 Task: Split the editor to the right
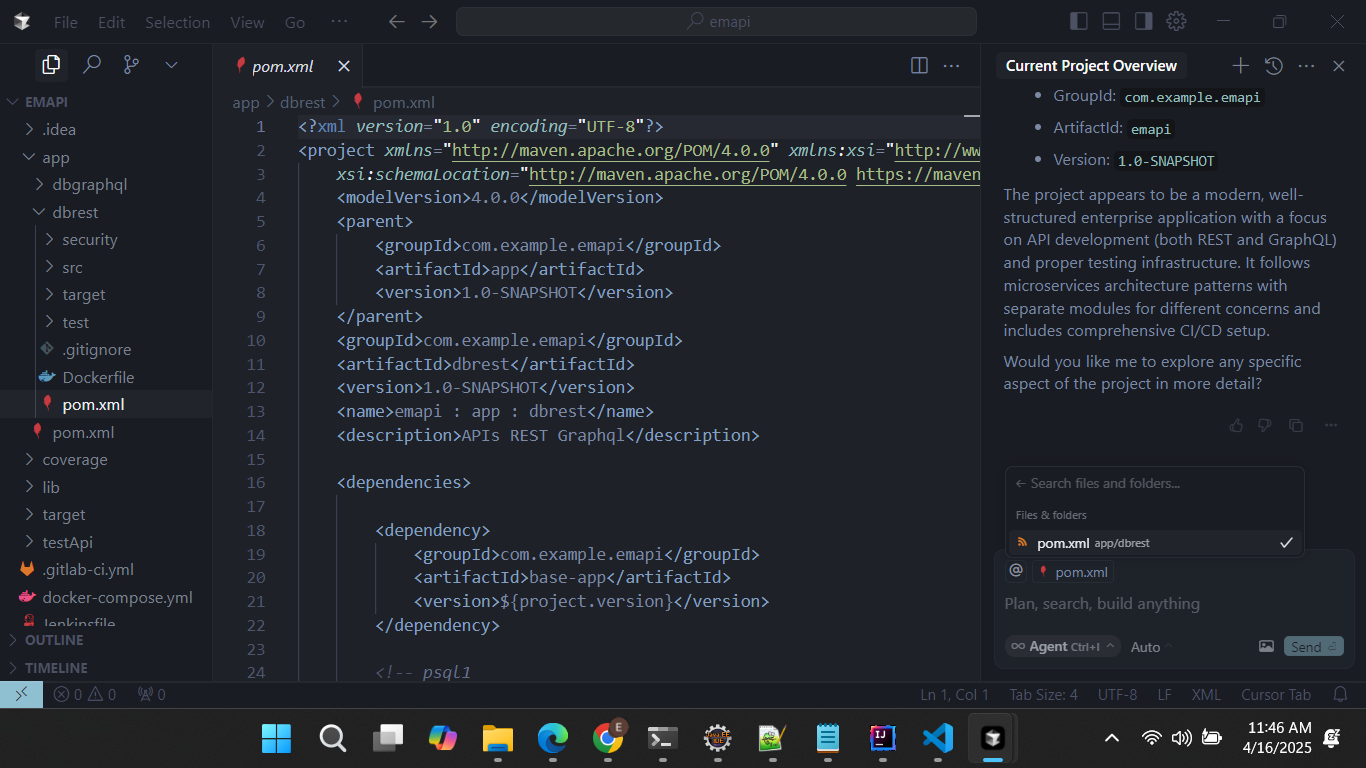pos(919,65)
